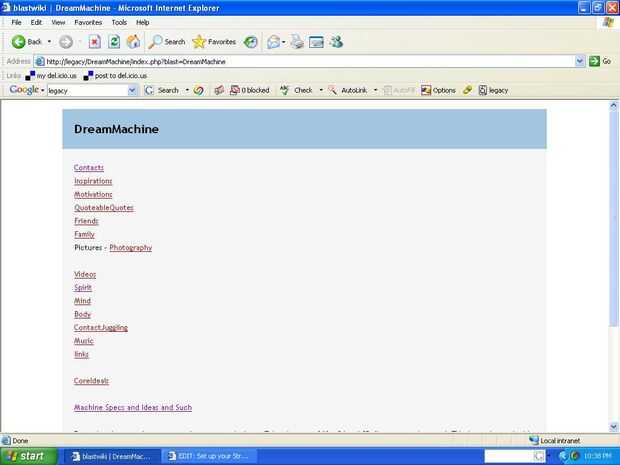Open the Windows Start button
Image resolution: width=620 pixels, height=465 pixels.
pyautogui.click(x=28, y=456)
